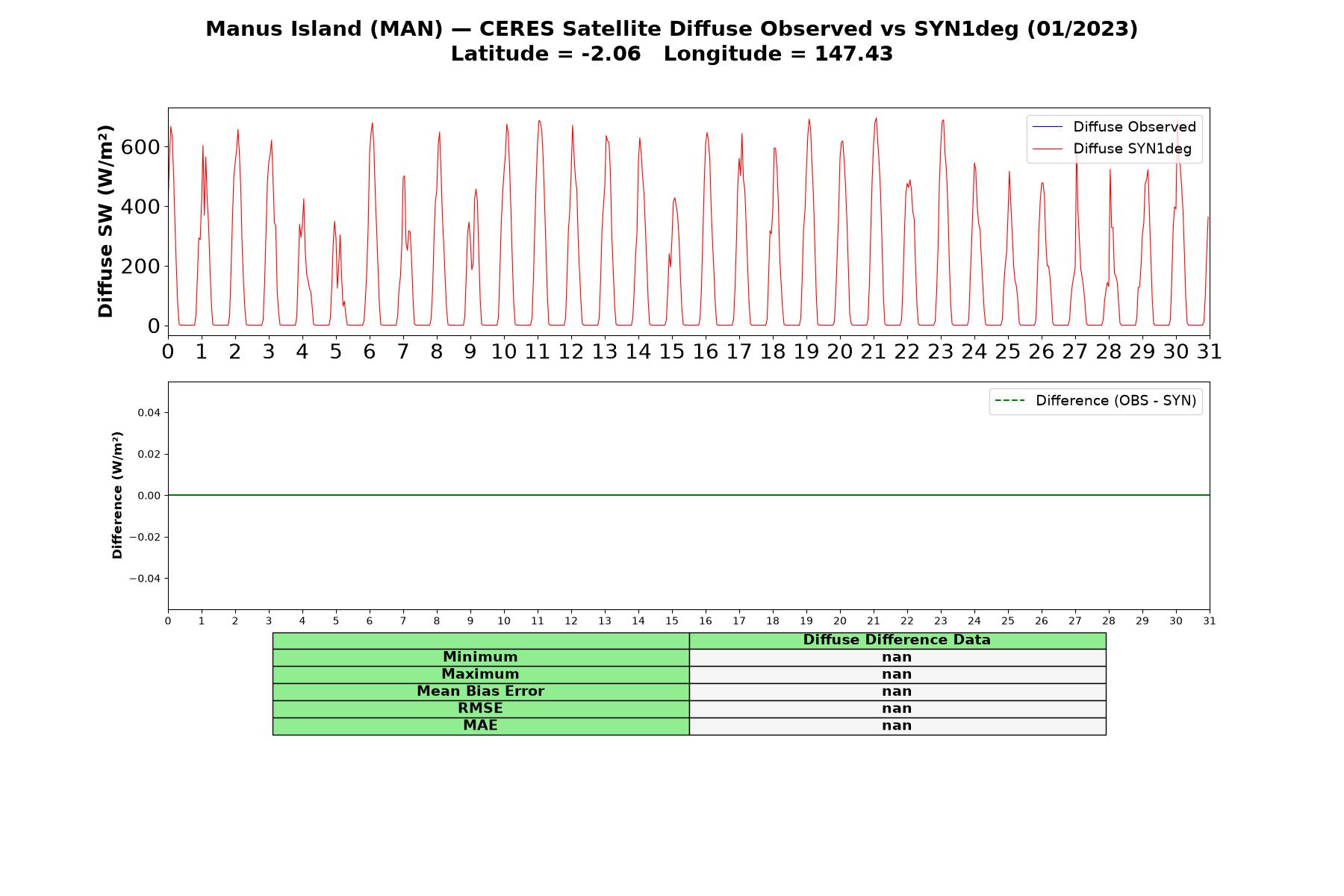Click the Latitude and Longitude subtitle text

point(672,55)
